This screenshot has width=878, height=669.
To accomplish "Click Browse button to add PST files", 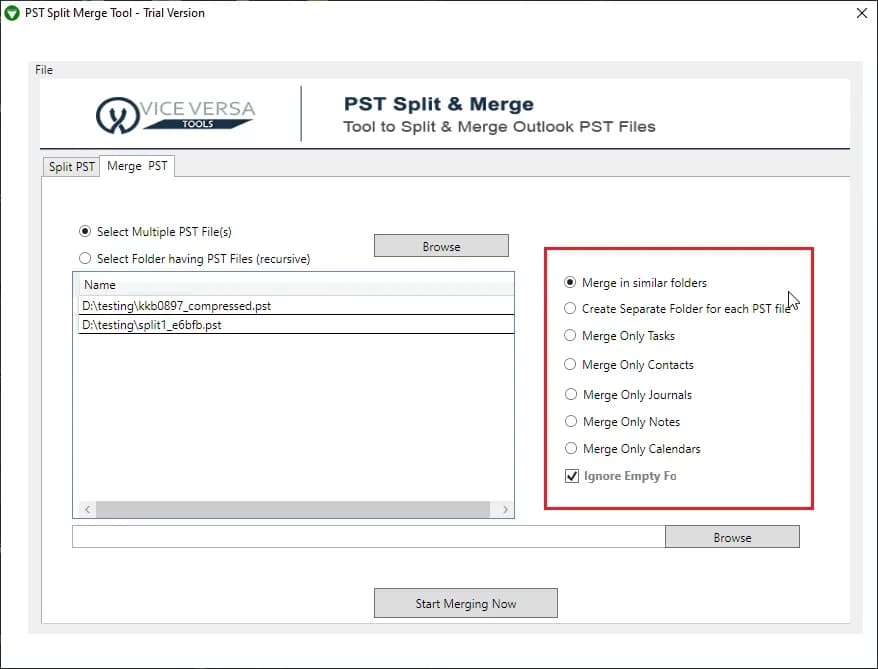I will coord(441,246).
